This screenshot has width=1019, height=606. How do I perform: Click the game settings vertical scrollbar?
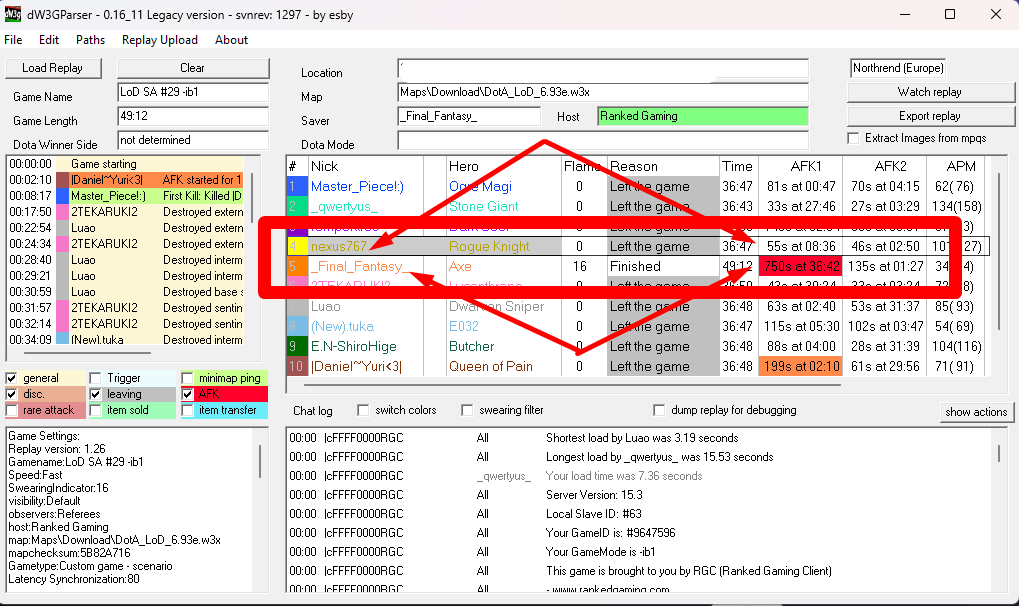point(260,461)
